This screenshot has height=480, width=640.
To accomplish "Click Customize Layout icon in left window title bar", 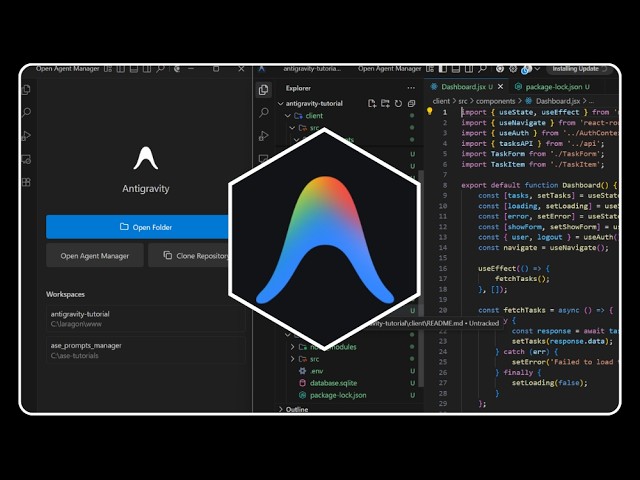I will [x=108, y=69].
